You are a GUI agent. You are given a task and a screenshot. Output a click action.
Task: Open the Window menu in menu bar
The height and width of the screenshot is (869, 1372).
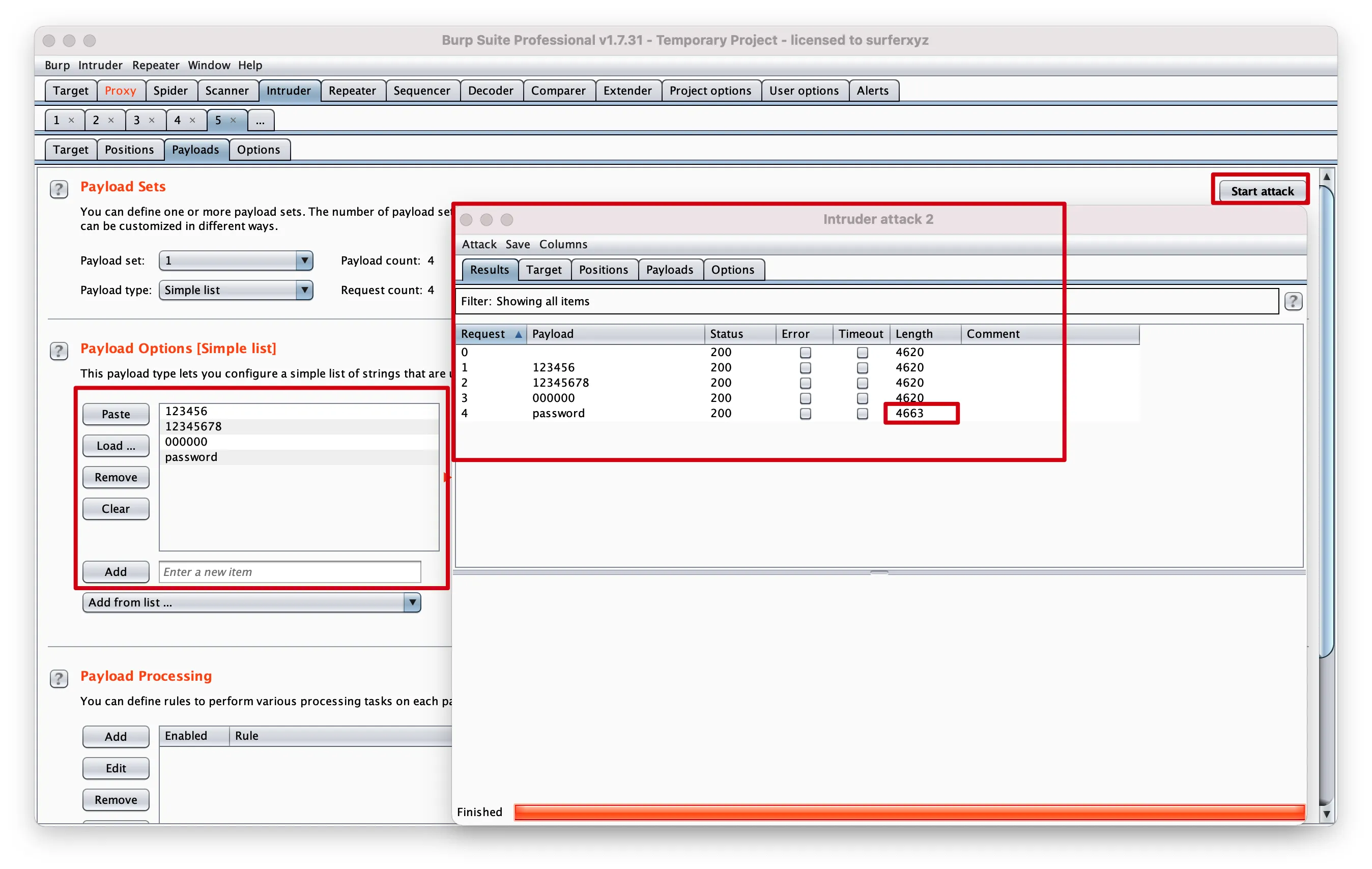pos(209,65)
